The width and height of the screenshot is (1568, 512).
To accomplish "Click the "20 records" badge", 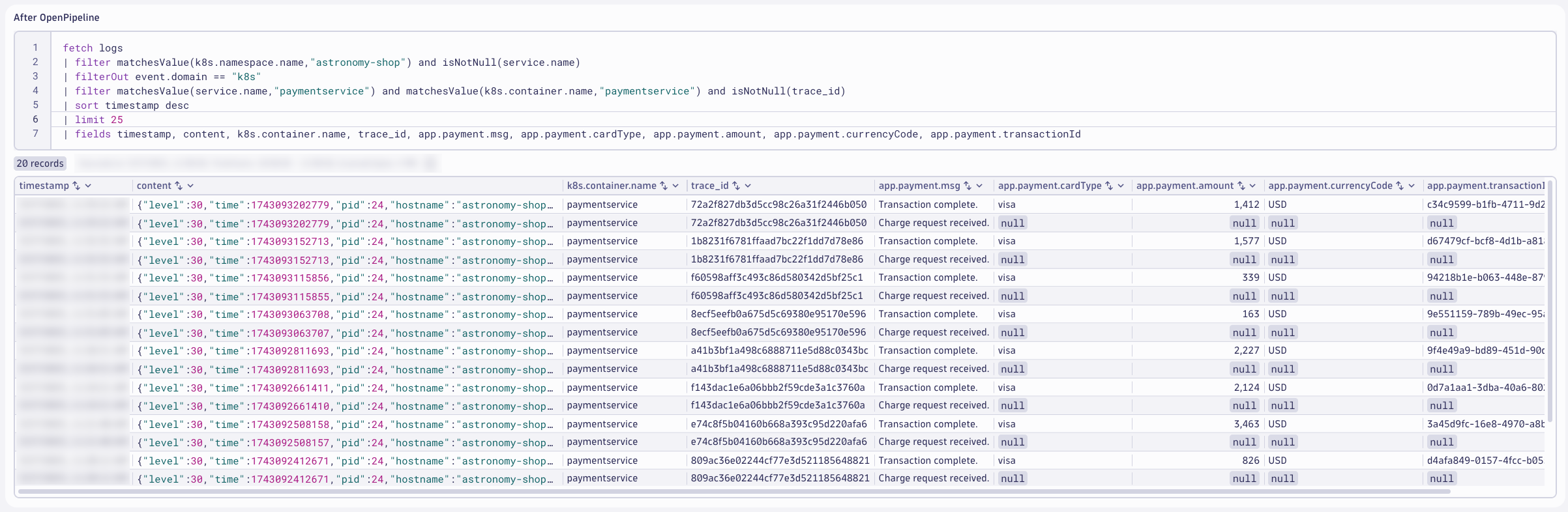I will tap(40, 164).
